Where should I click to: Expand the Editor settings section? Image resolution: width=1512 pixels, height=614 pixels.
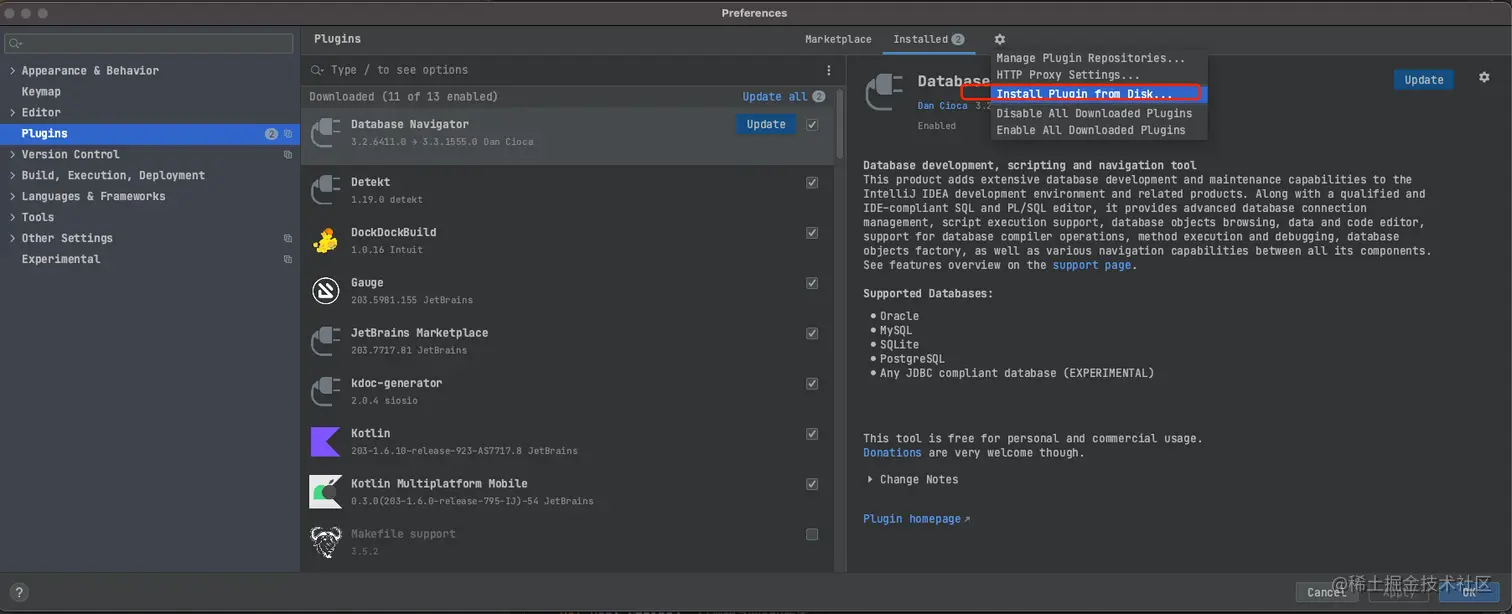click(x=12, y=113)
